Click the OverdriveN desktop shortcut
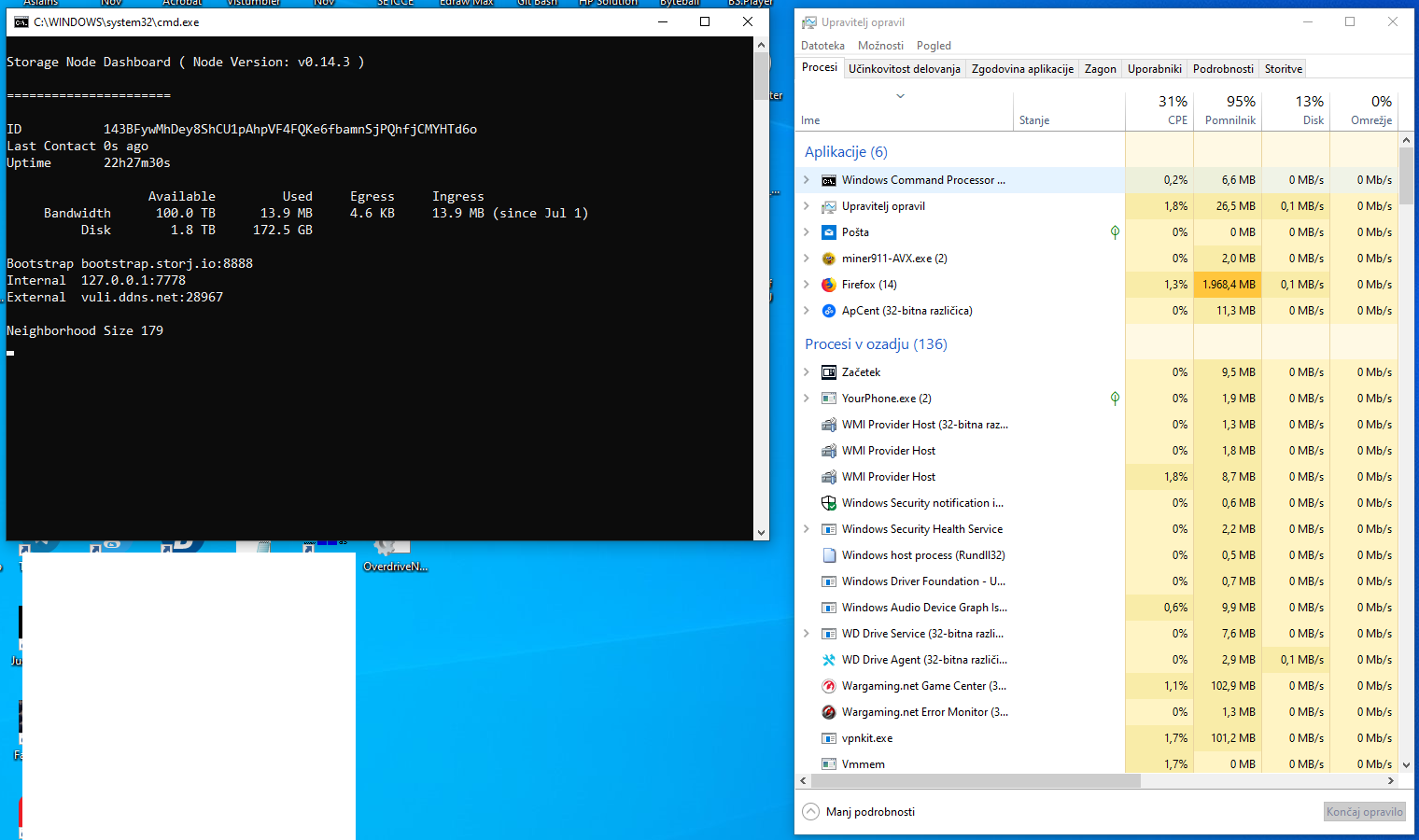 point(395,556)
